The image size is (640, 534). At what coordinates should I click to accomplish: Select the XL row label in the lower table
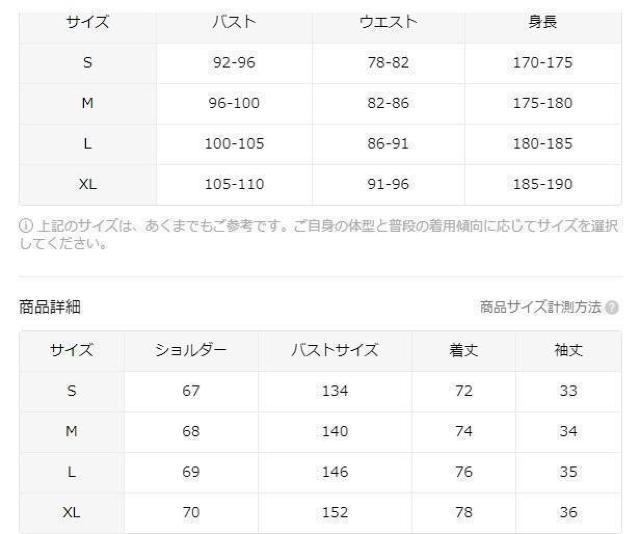click(71, 512)
